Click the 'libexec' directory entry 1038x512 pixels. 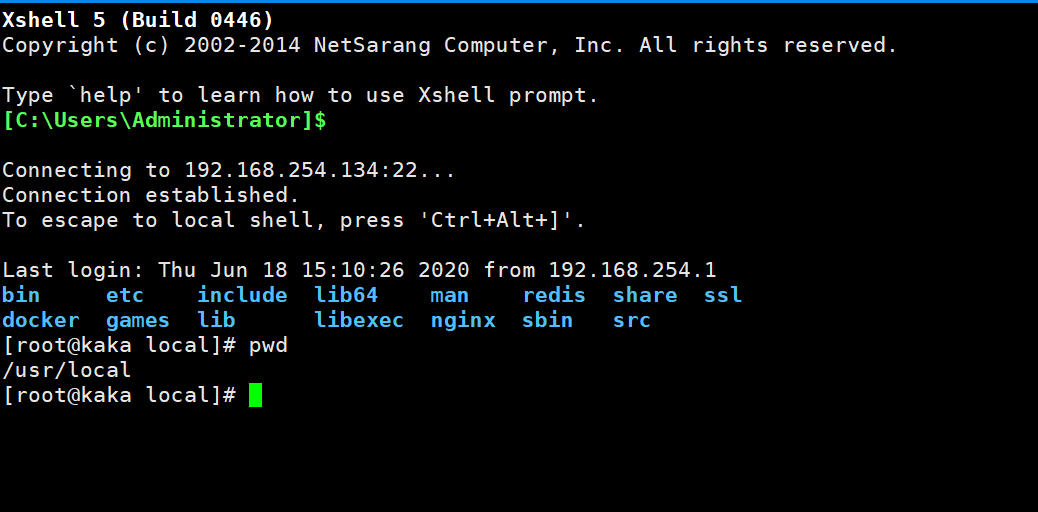359,321
